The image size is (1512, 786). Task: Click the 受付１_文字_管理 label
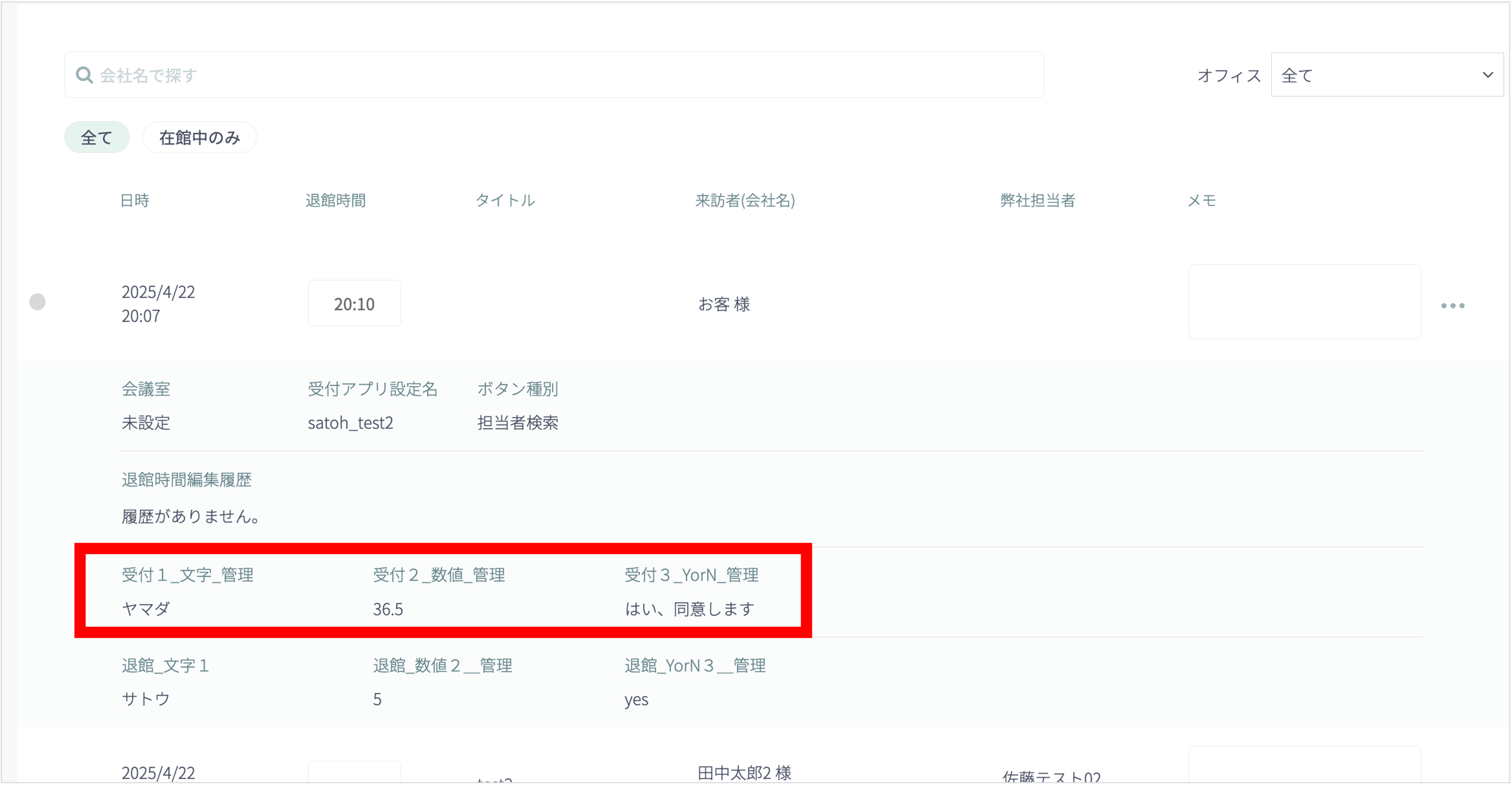pos(187,575)
